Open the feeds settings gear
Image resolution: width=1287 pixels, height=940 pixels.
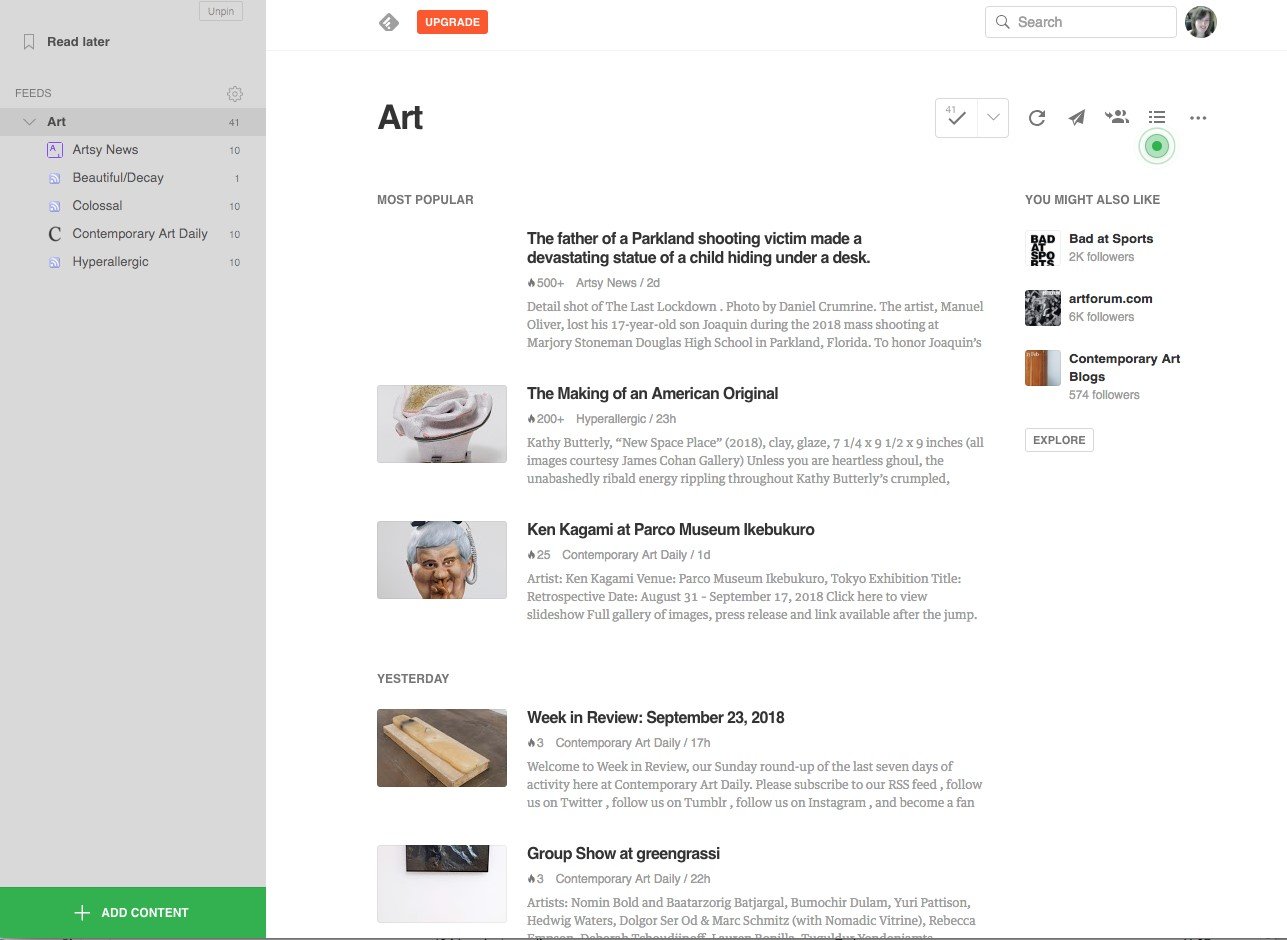pyautogui.click(x=235, y=94)
